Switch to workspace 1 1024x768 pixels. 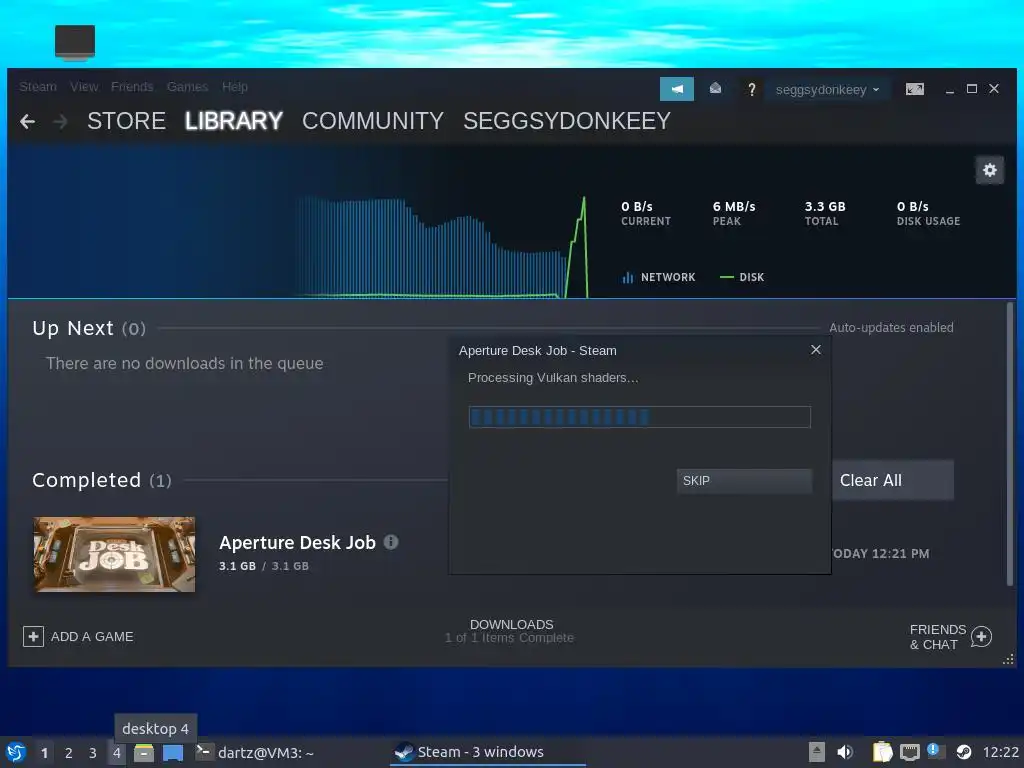[x=44, y=753]
